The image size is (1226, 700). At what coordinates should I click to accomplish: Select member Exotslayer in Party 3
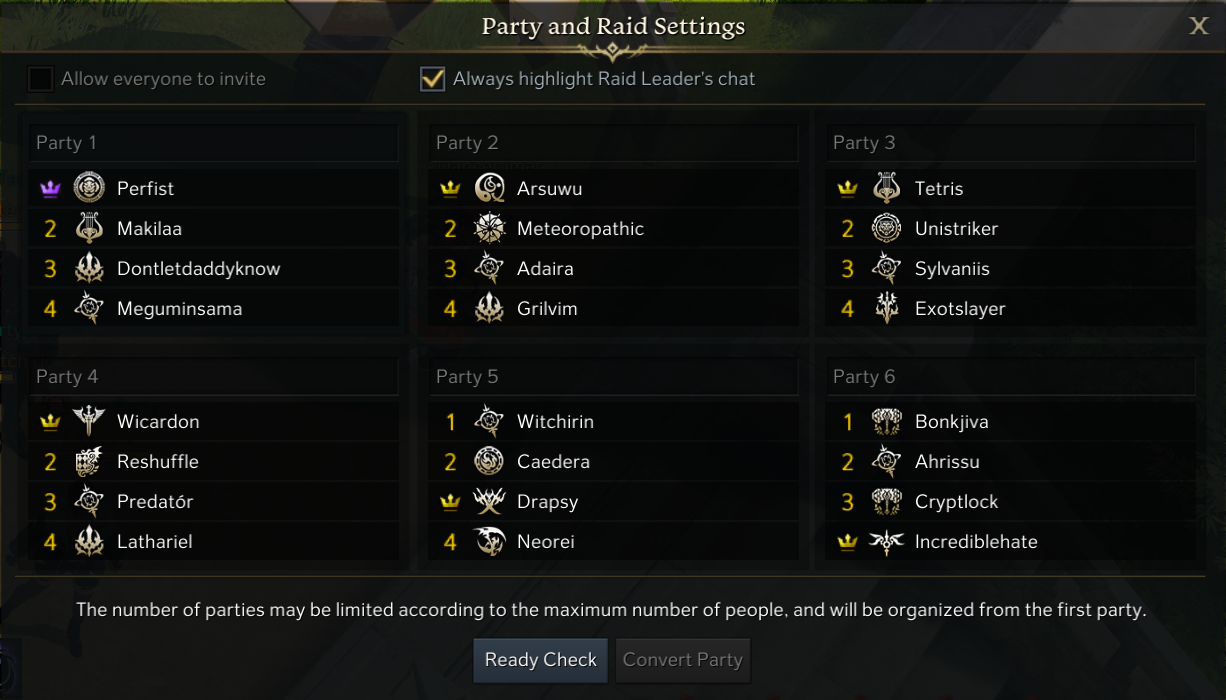960,309
